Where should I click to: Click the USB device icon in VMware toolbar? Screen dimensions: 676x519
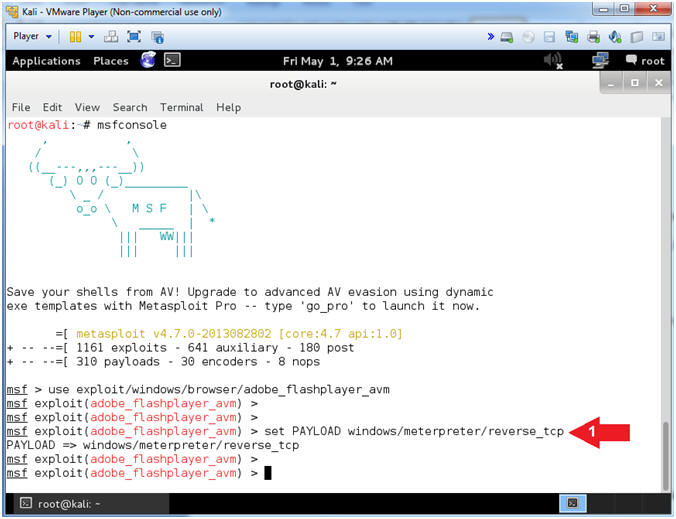coord(637,37)
